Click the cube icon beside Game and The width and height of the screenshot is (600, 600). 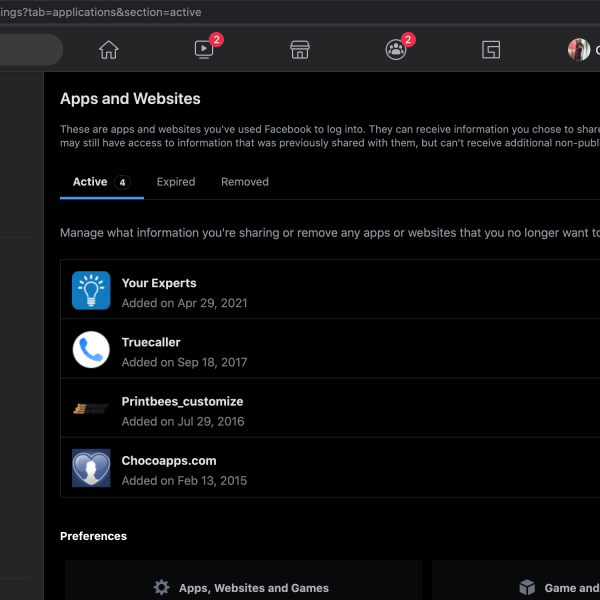click(527, 587)
